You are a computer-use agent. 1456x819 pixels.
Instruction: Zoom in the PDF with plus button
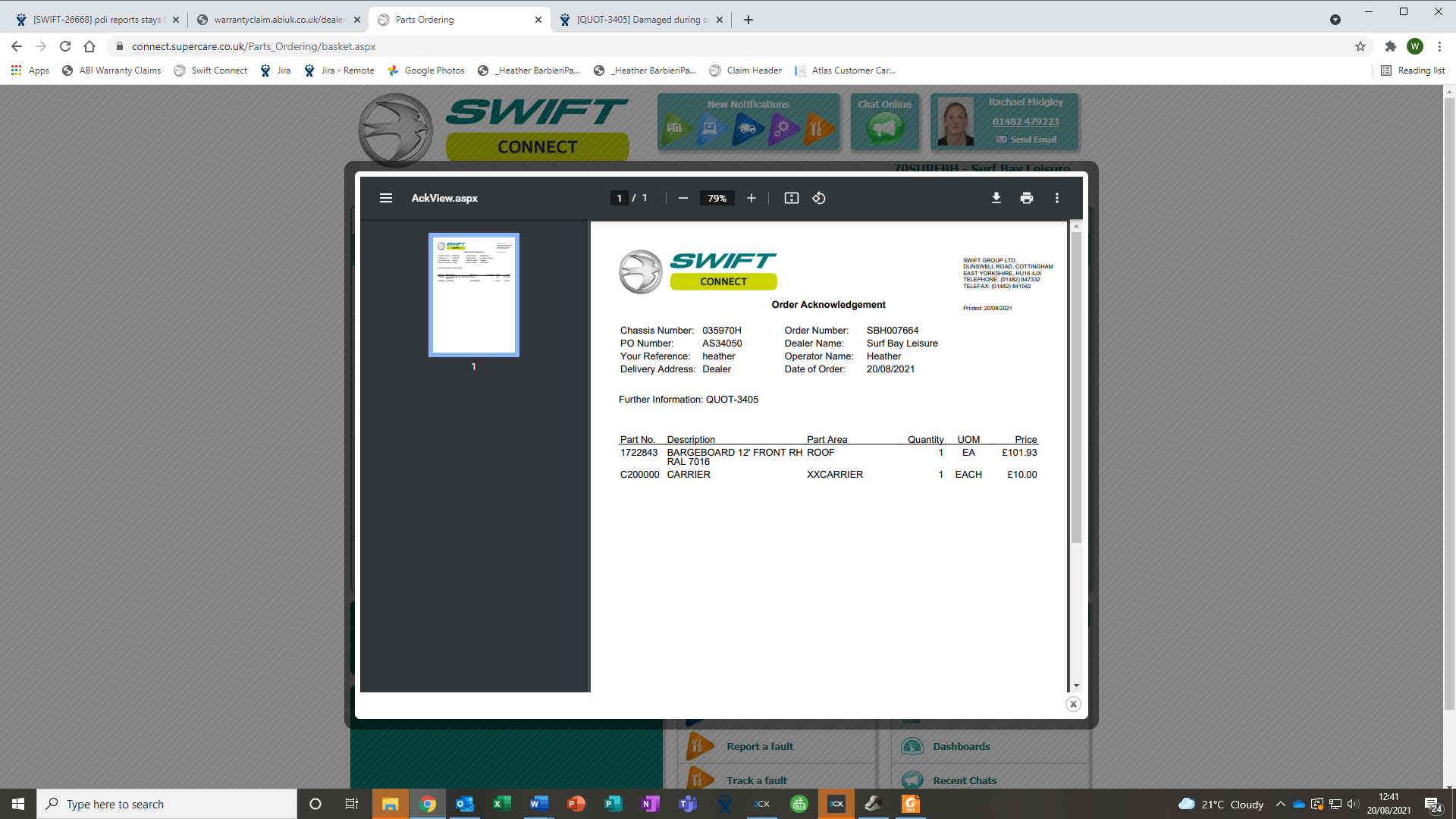(751, 198)
